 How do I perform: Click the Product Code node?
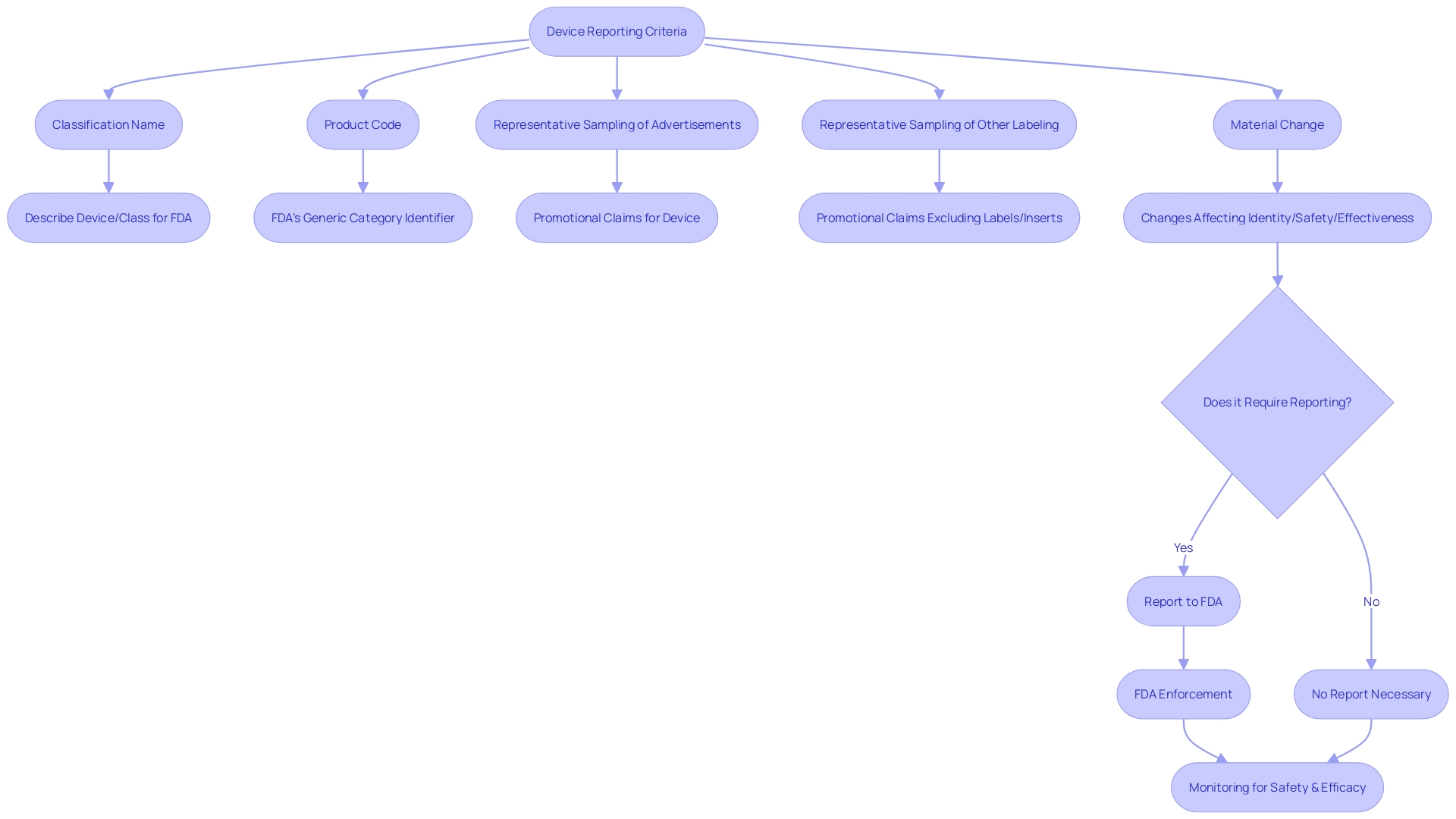coord(361,124)
